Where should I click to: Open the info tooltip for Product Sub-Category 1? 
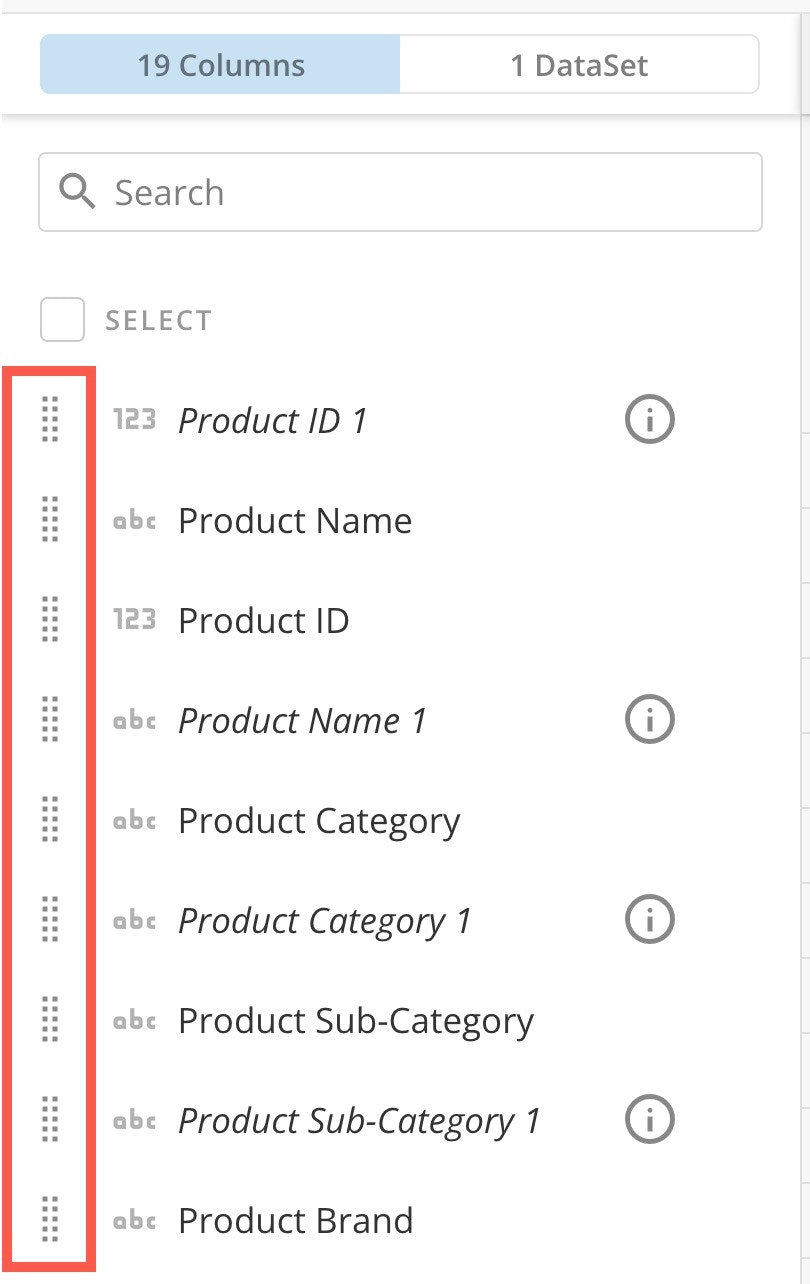point(649,1119)
